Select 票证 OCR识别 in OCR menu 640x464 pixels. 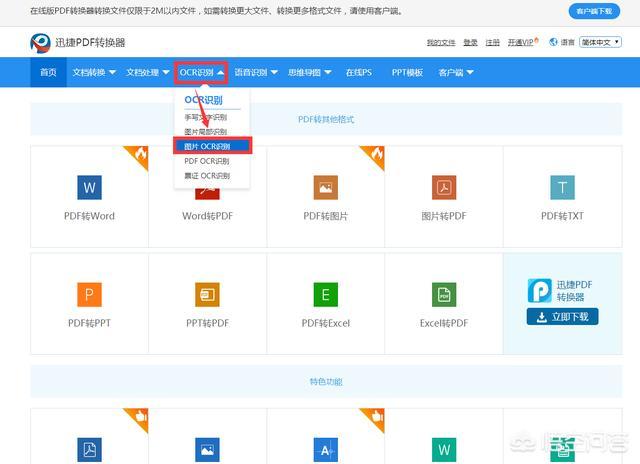coord(207,175)
